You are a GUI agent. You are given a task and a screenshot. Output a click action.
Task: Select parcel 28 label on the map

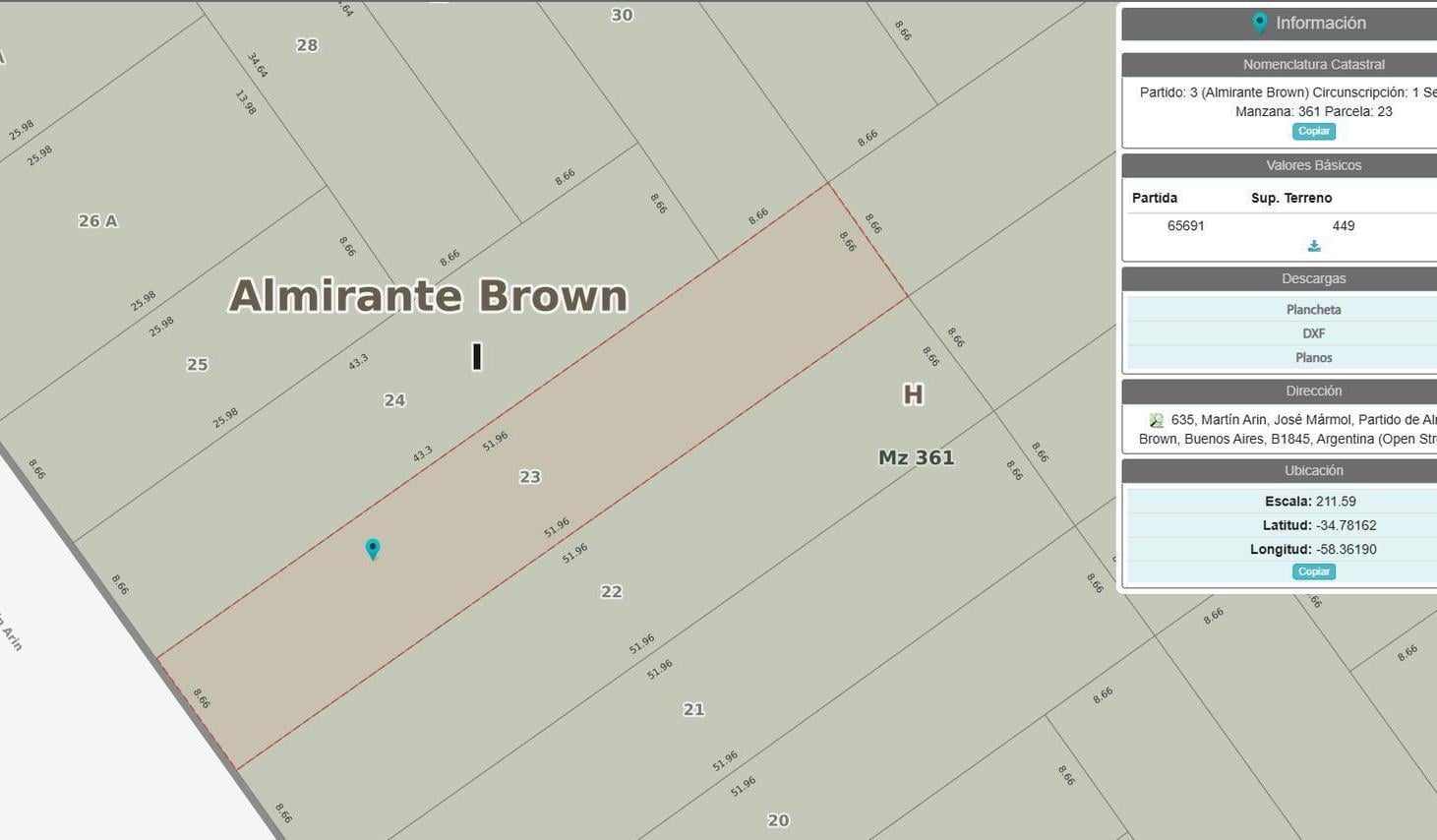point(307,45)
